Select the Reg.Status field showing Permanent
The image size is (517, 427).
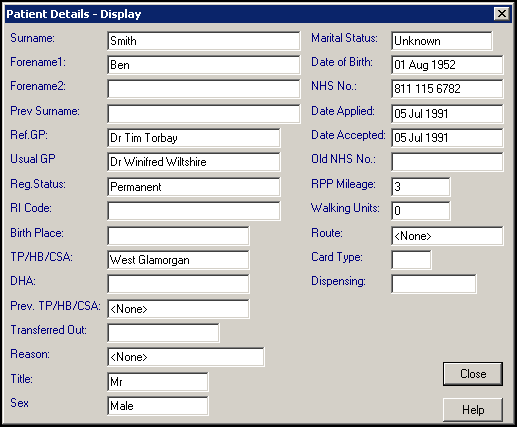click(194, 187)
